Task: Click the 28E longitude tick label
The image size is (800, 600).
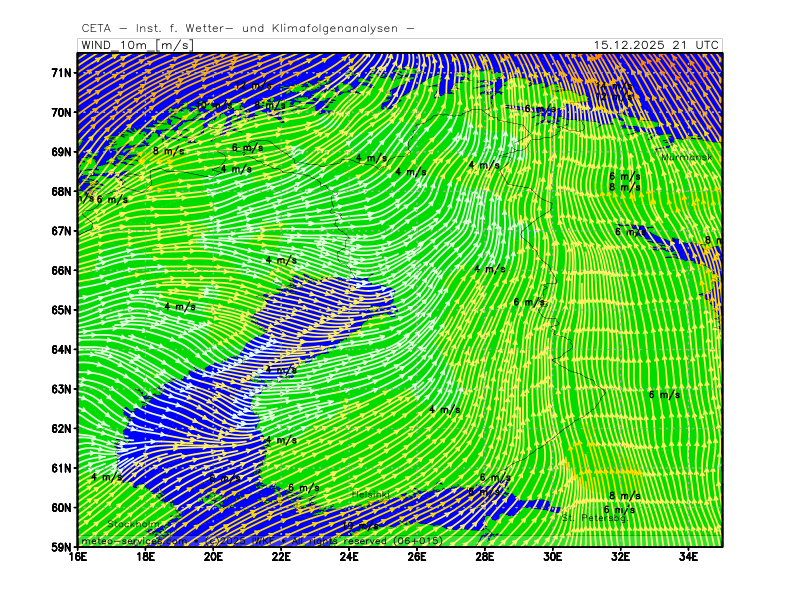Action: 484,558
